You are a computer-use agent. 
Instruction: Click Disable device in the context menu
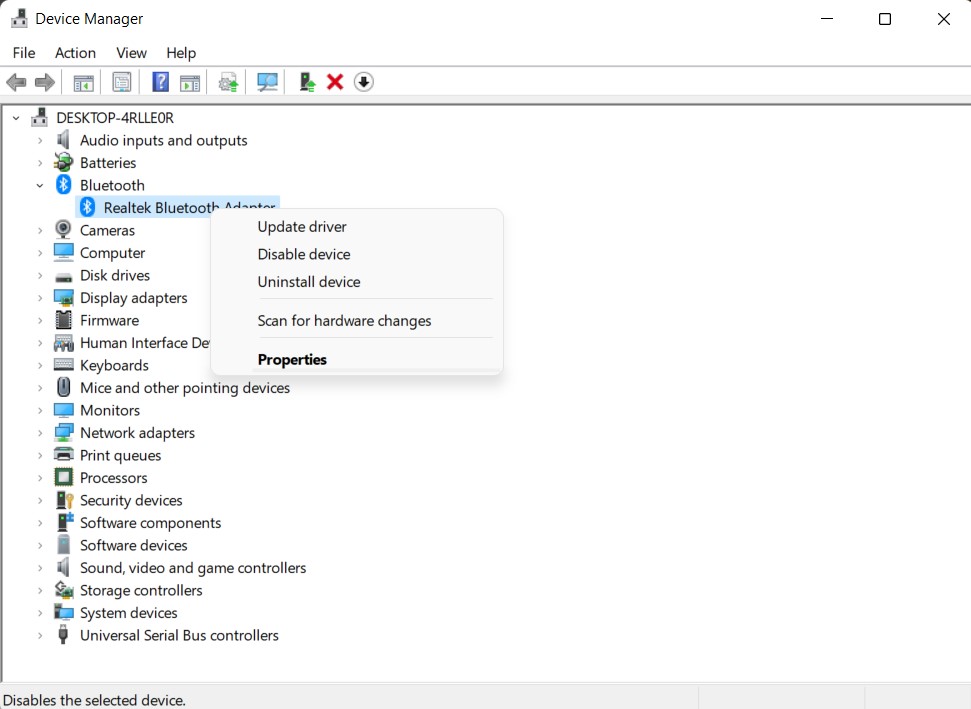pyautogui.click(x=303, y=254)
